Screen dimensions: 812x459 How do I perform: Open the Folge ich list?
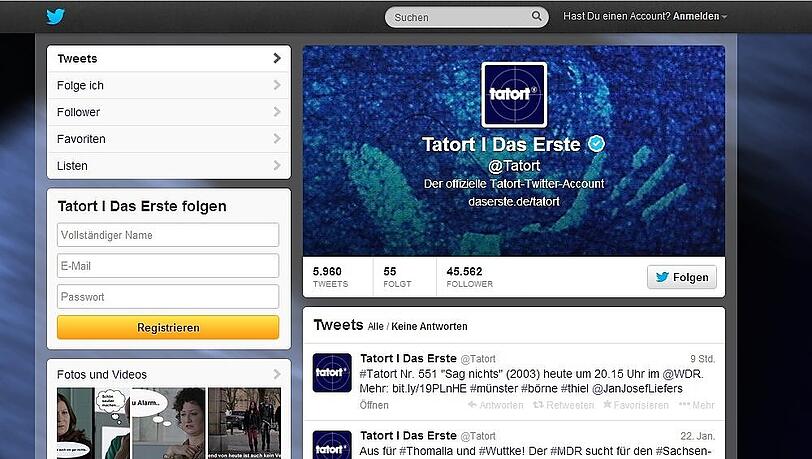click(168, 85)
